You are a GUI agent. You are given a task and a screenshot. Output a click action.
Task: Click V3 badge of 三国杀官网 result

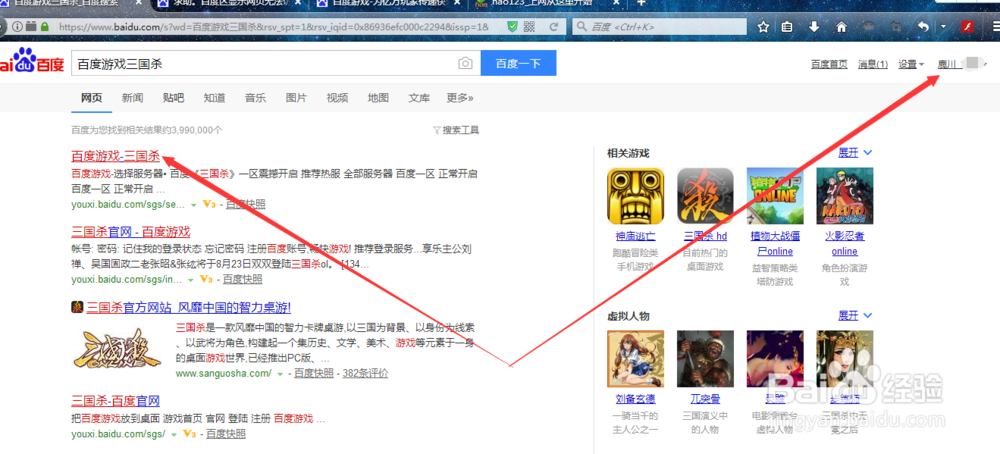pyautogui.click(x=206, y=279)
